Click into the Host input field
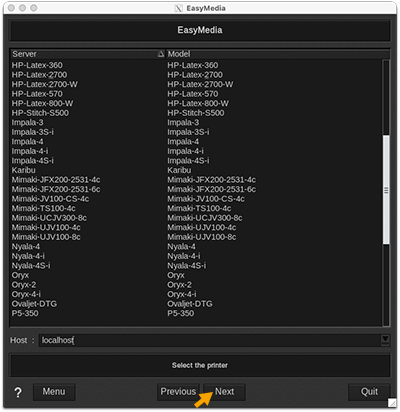 209,340
